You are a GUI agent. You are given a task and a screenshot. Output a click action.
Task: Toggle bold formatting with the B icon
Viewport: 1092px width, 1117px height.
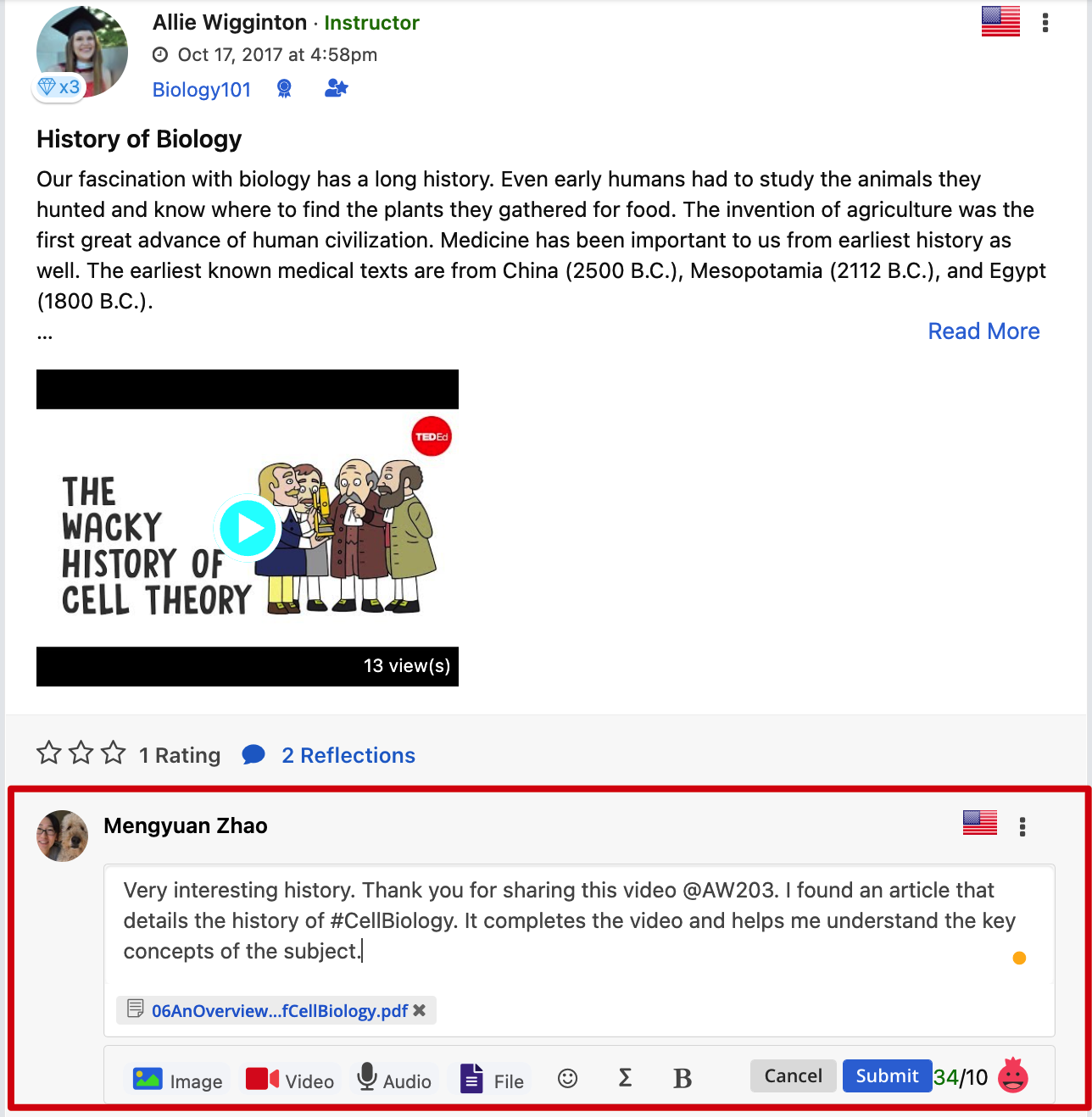pos(682,1078)
